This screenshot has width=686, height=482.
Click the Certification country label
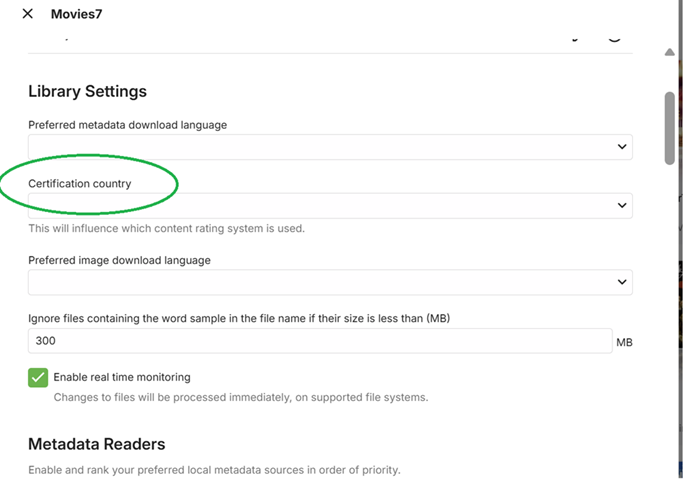pos(80,184)
